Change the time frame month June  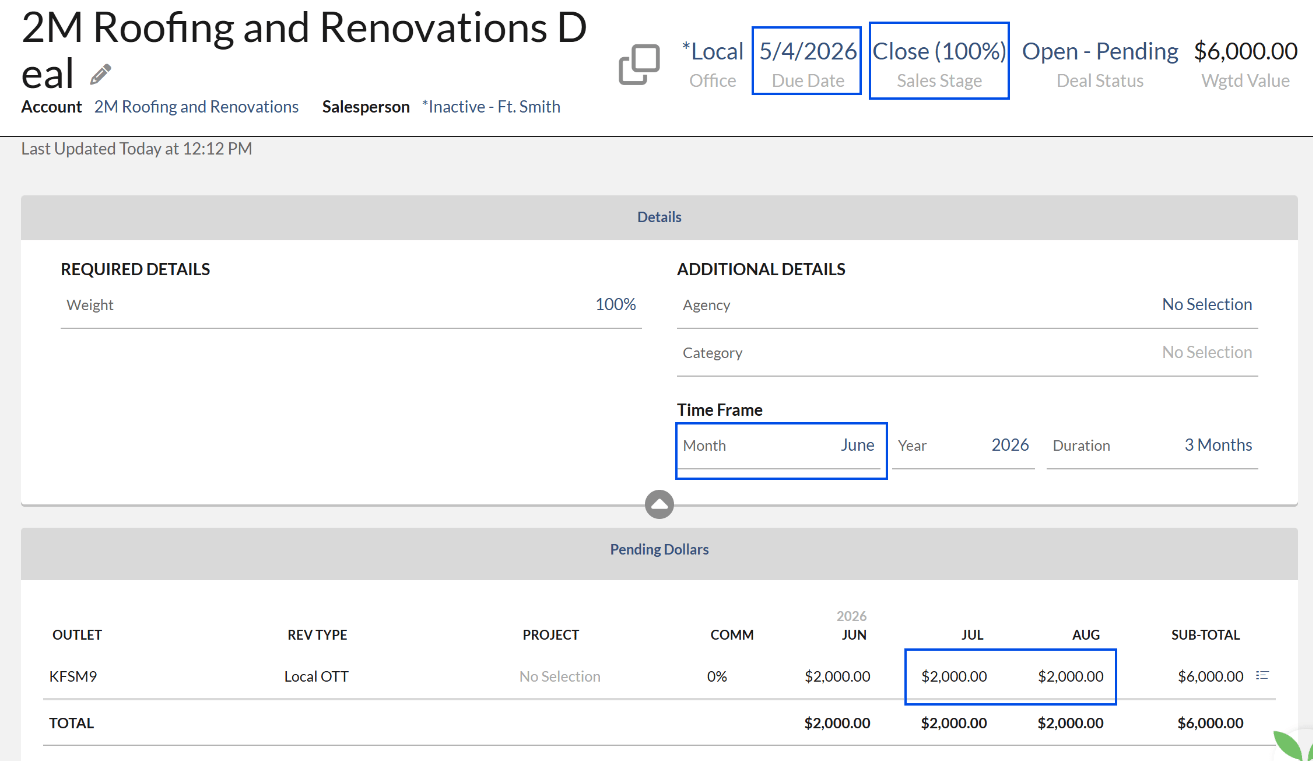(x=857, y=445)
